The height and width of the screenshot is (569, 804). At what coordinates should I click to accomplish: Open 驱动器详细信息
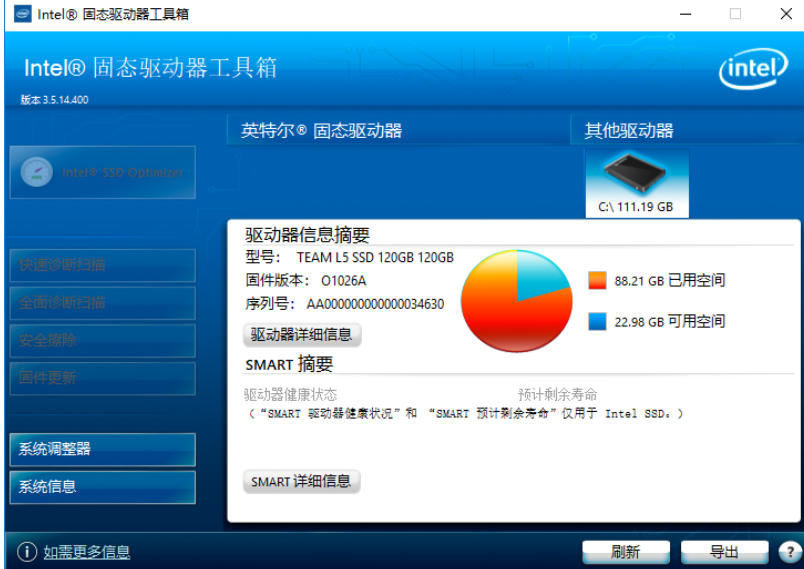[x=302, y=334]
